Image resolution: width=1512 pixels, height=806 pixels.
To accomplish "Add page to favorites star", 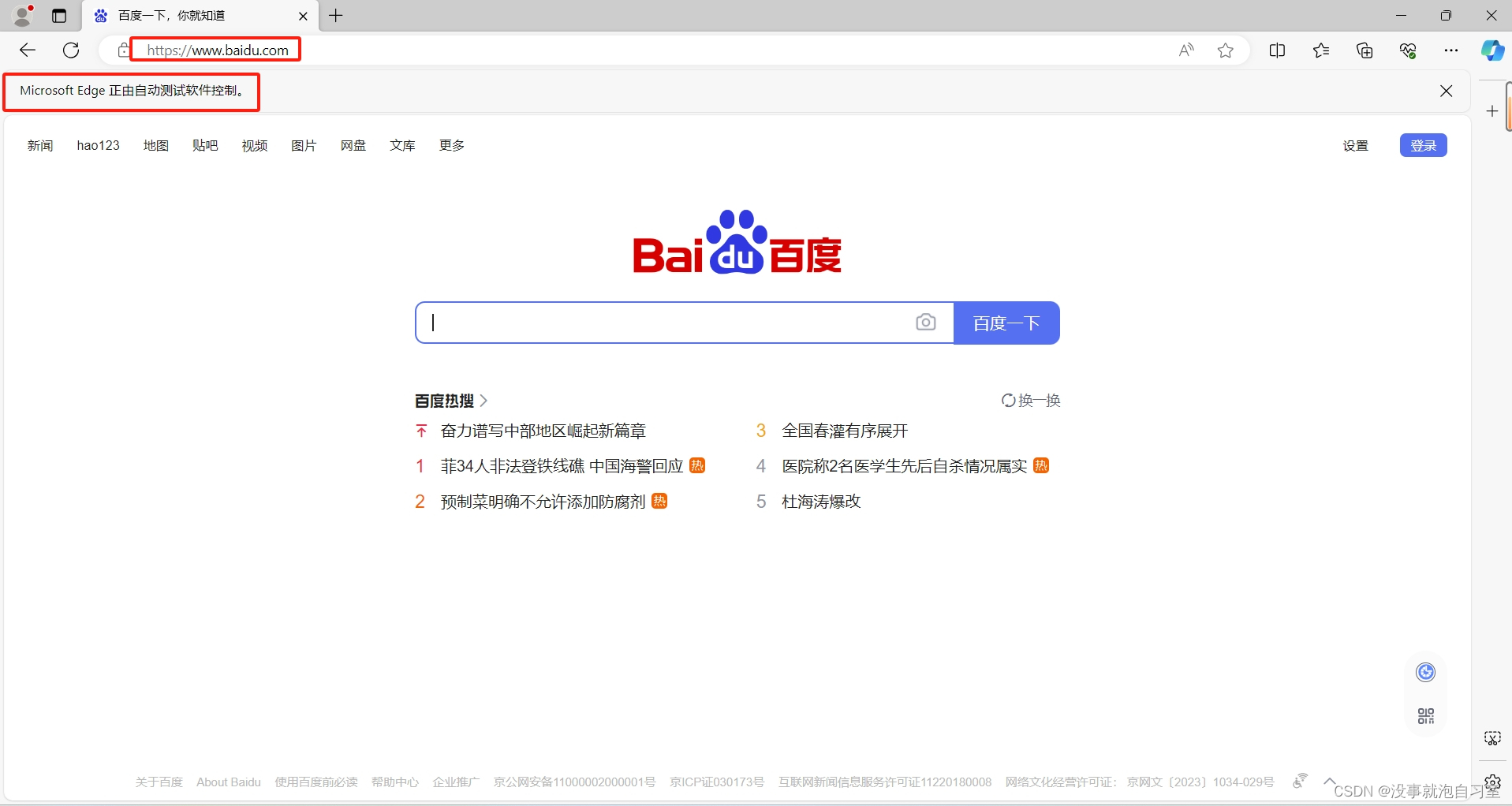I will [x=1226, y=50].
